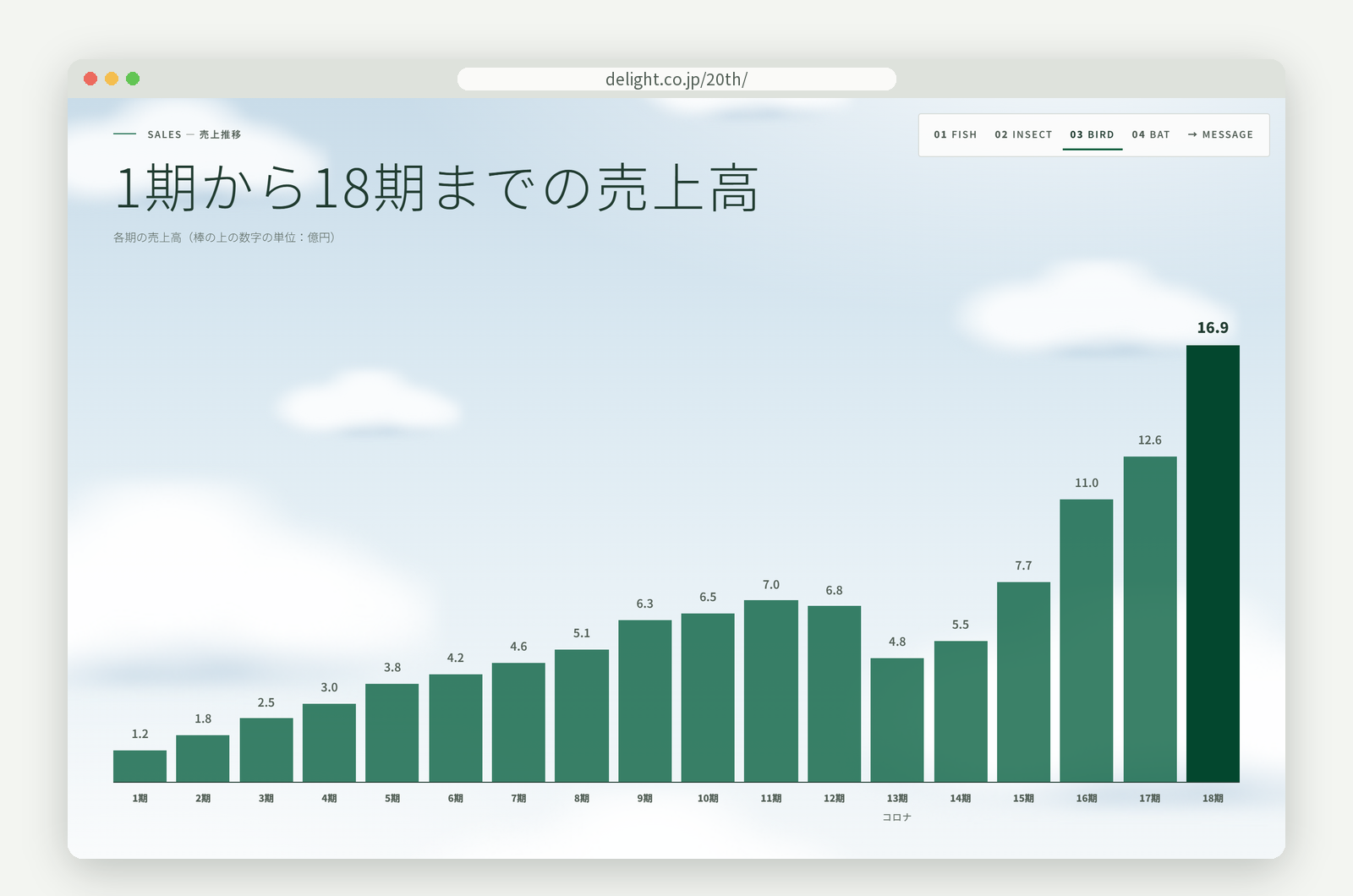1353x896 pixels.
Task: Click the 各期の売上高 unit subtitle
Action: tap(224, 238)
